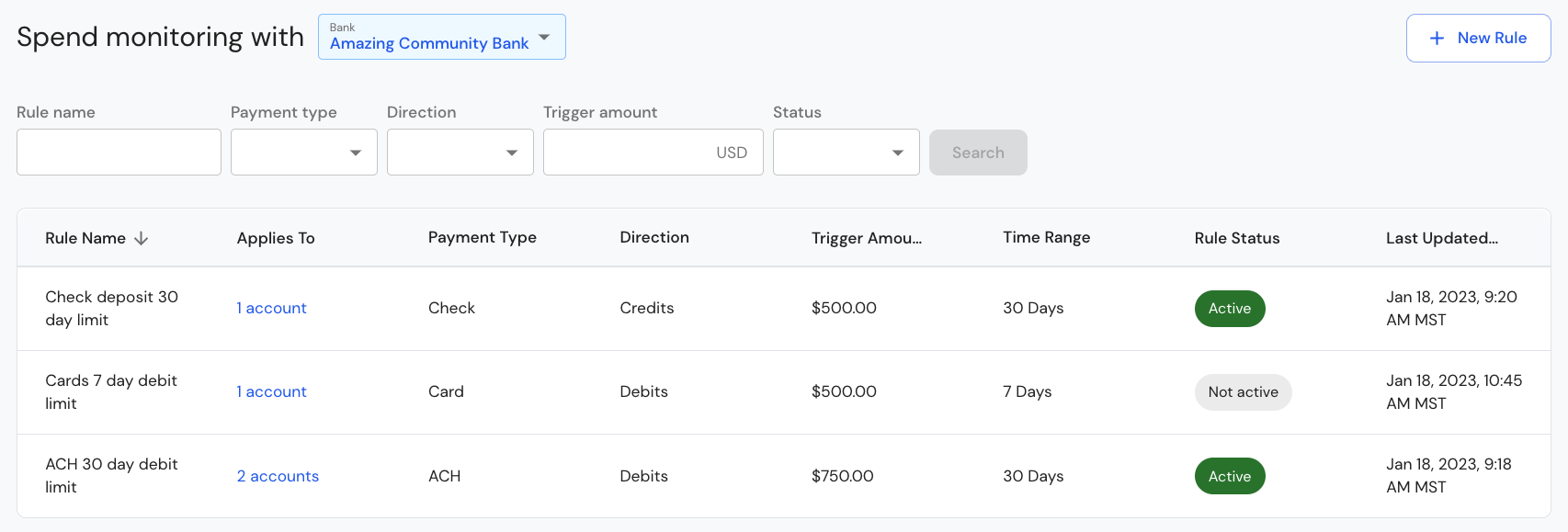Viewport: 1568px width, 532px height.
Task: Open 1 account link for Cards 7 day rule
Action: 271,391
